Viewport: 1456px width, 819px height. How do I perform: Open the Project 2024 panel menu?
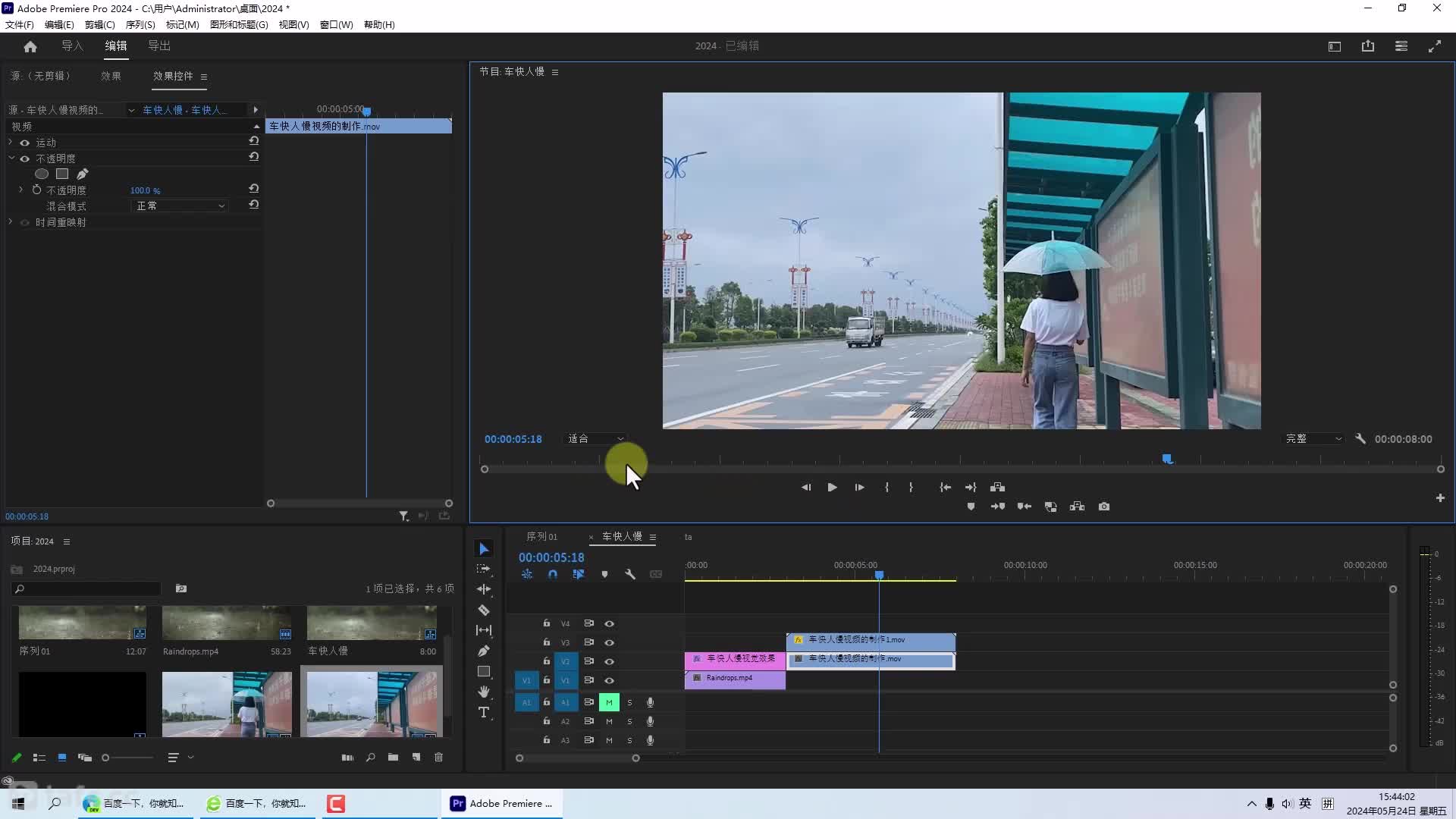point(67,541)
